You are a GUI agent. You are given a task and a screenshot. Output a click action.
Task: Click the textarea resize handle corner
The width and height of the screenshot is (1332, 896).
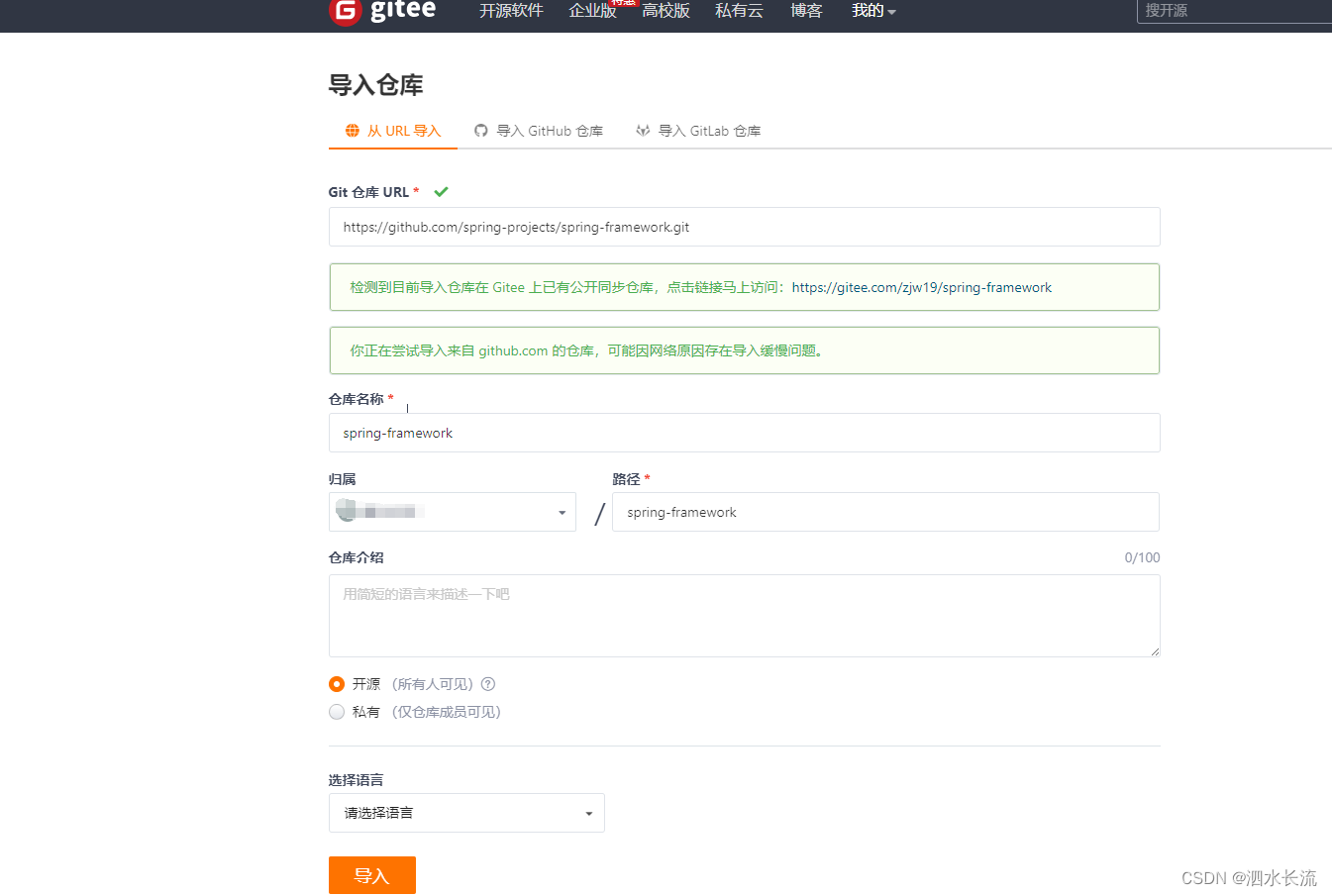coord(1154,651)
